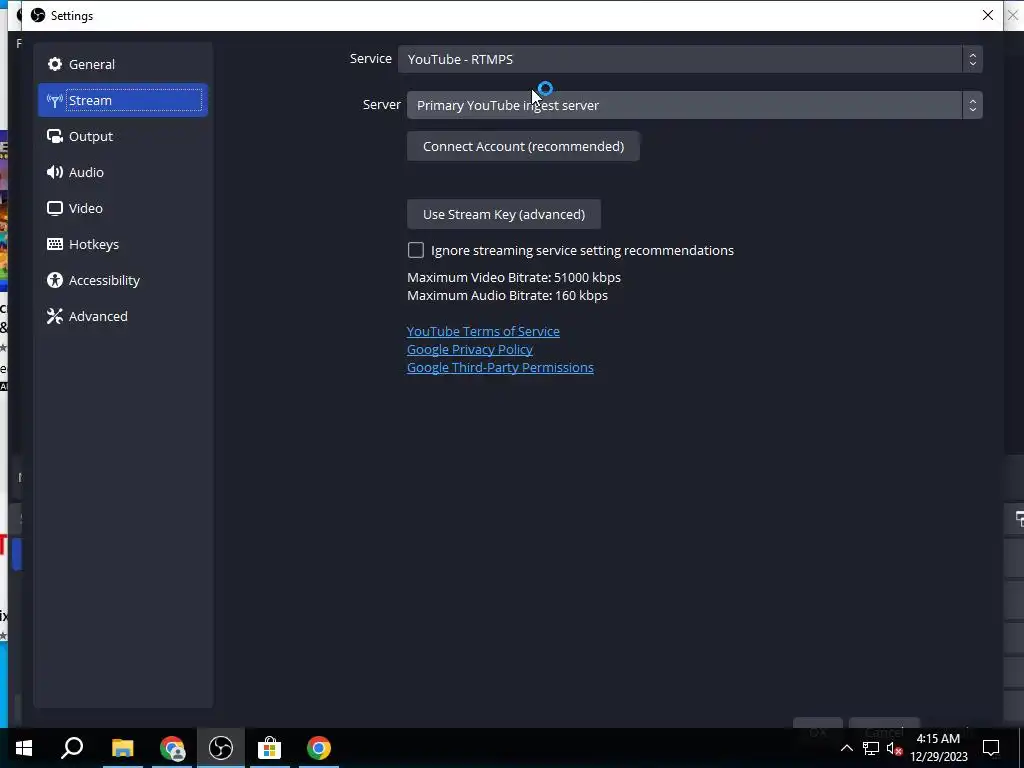Open the Accessibility settings section
Image resolution: width=1024 pixels, height=768 pixels.
tap(123, 280)
